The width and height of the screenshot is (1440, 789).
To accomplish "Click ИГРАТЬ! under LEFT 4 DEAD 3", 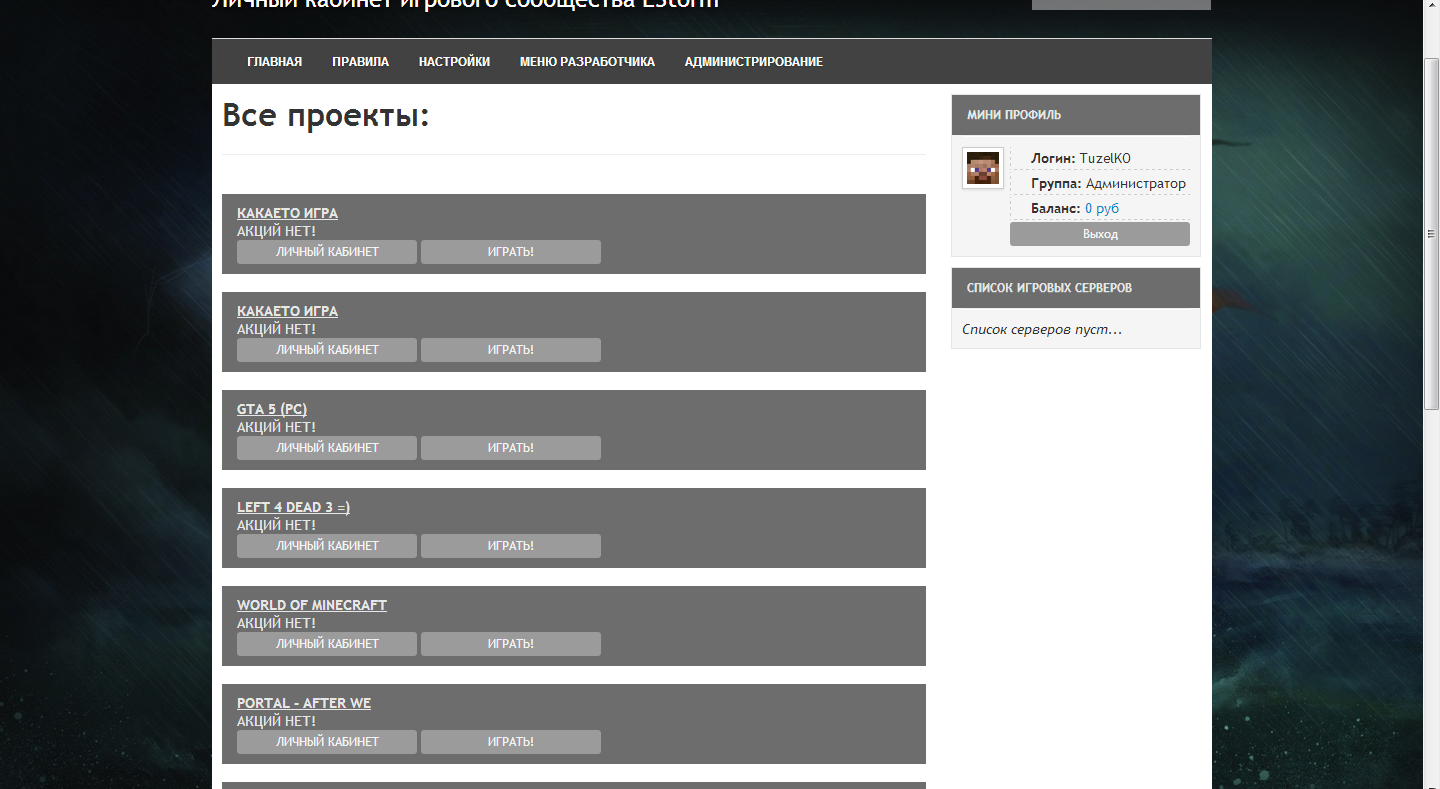I will point(511,546).
